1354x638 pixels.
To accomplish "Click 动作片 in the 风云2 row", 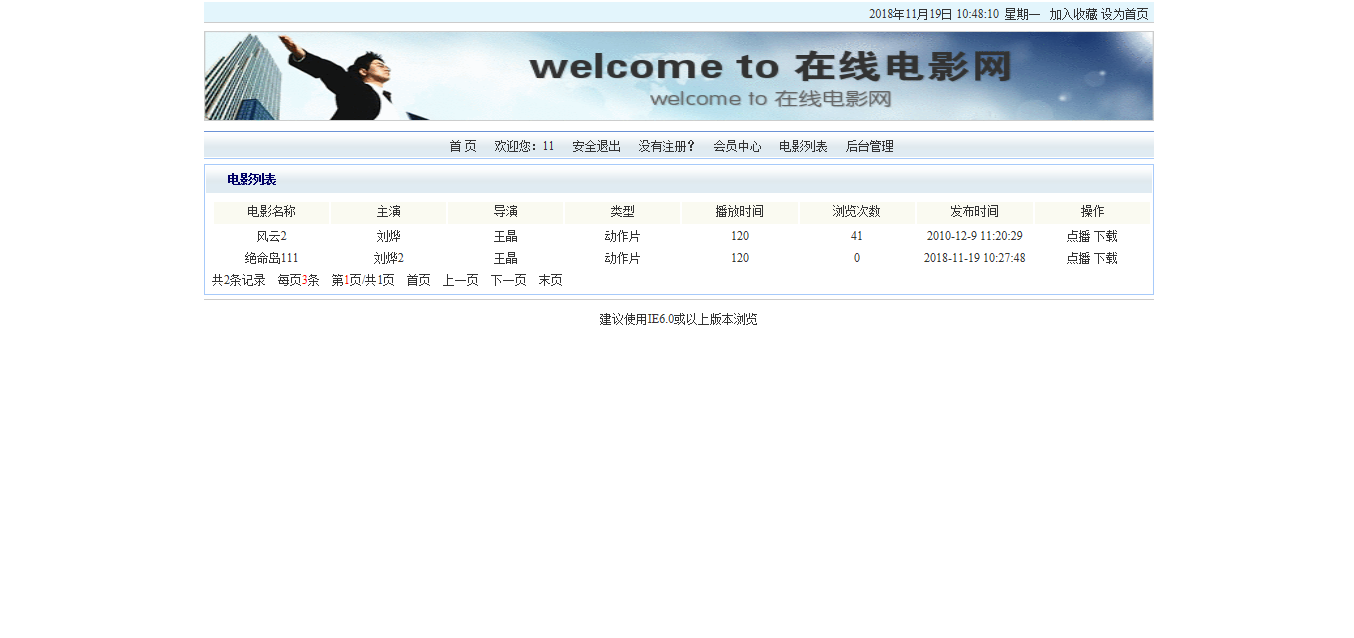I will tap(623, 236).
